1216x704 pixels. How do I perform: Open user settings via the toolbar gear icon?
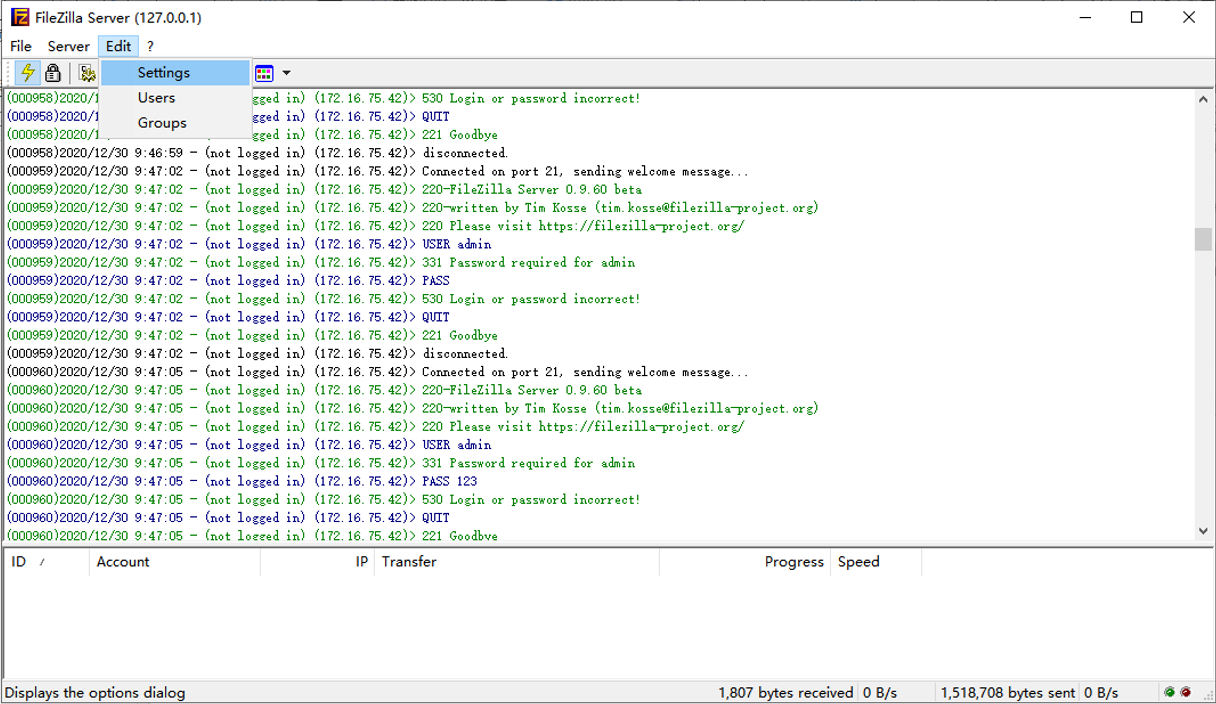[x=87, y=72]
